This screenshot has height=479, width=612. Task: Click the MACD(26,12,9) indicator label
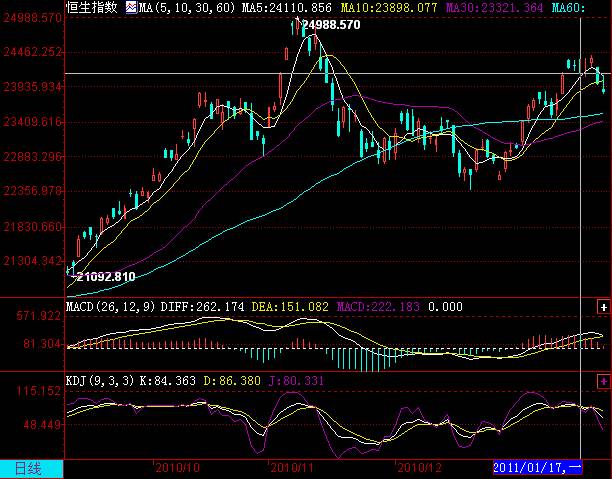111,307
